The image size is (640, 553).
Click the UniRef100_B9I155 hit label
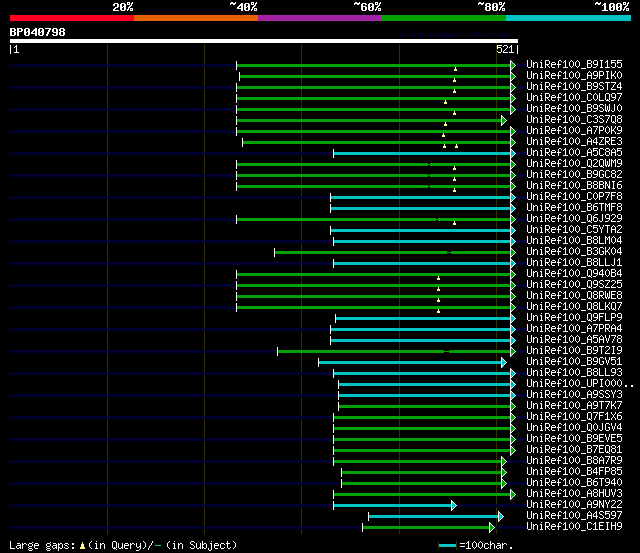574,64
